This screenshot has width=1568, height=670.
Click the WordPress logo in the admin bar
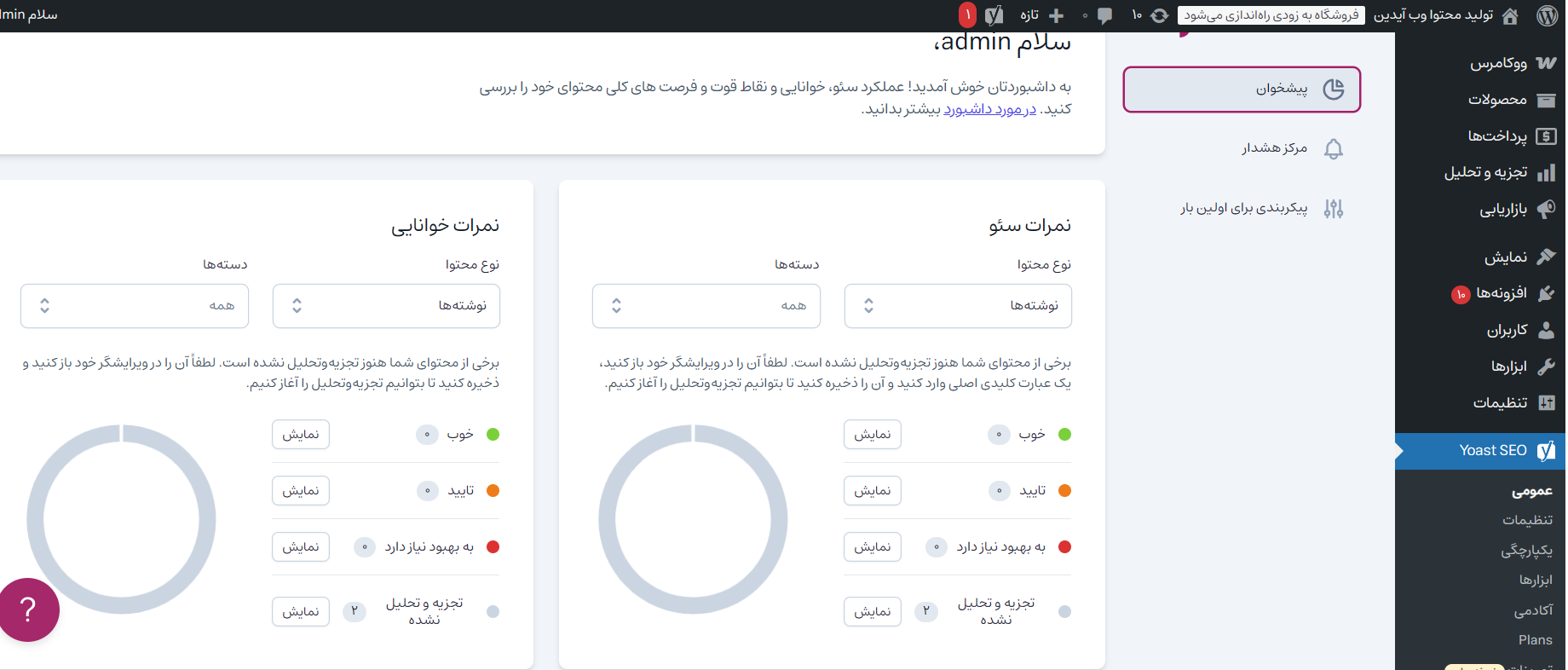1548,15
